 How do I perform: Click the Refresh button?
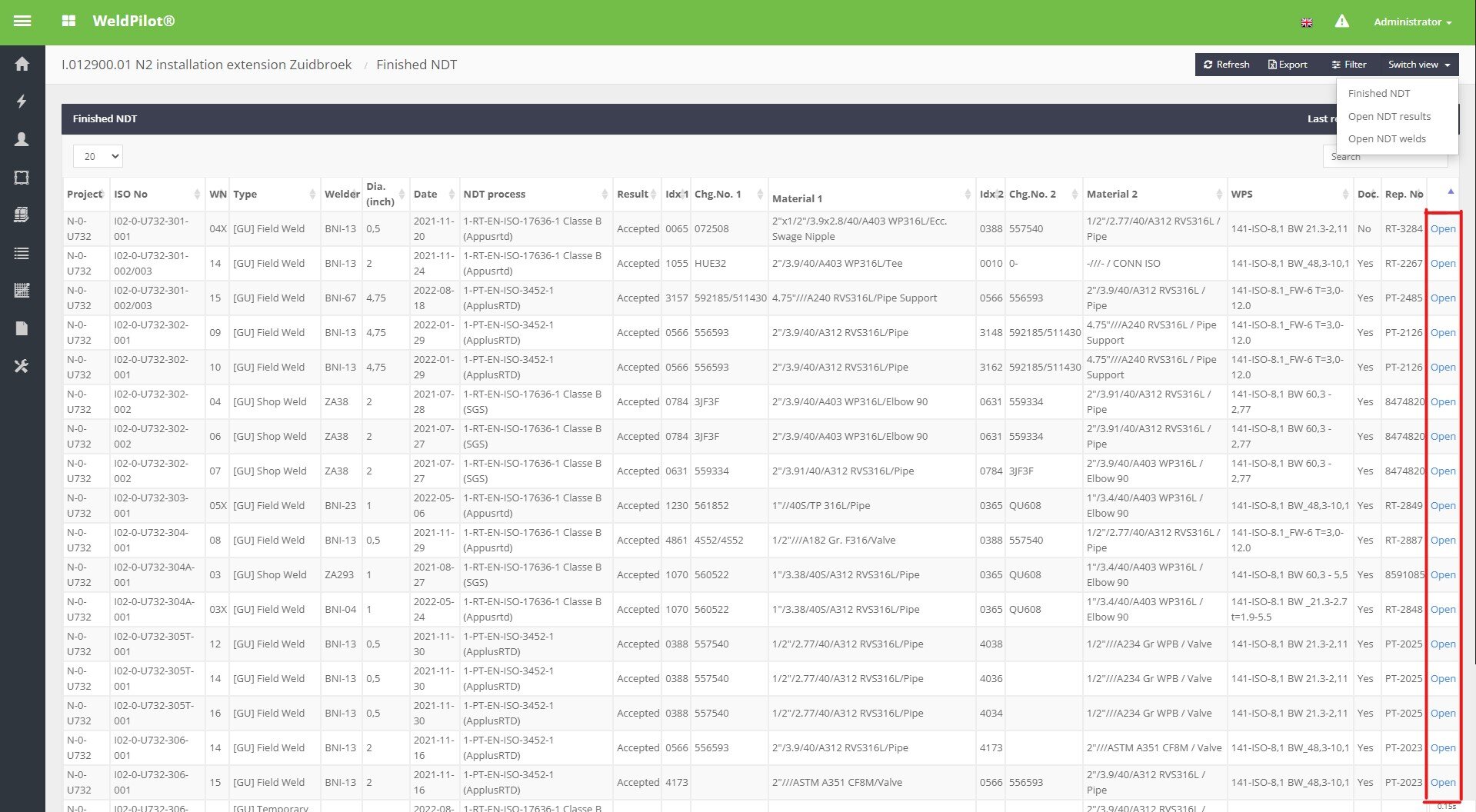(1226, 65)
